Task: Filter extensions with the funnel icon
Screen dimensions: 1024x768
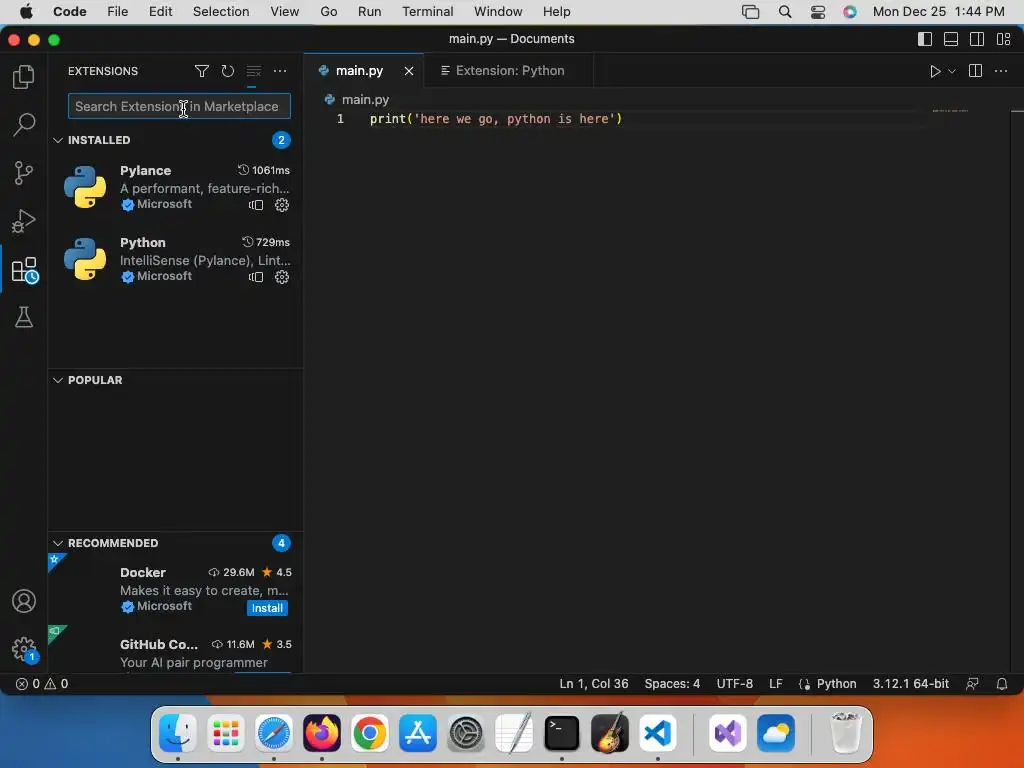Action: (202, 71)
